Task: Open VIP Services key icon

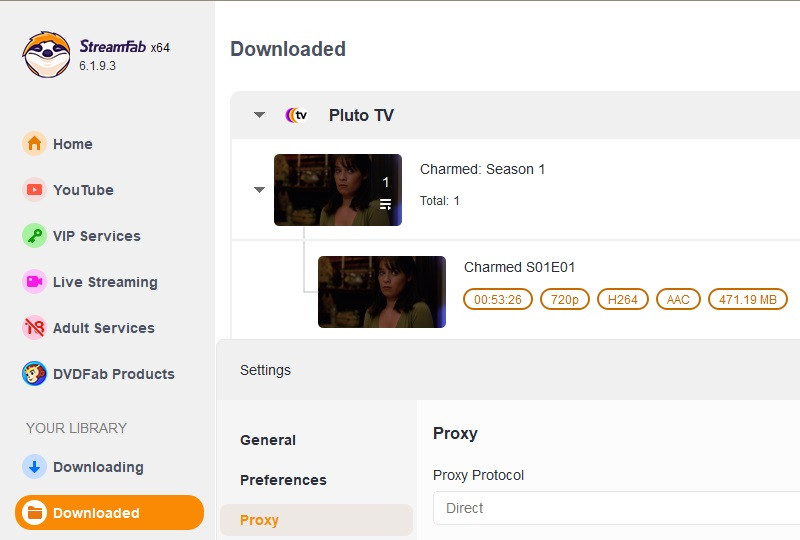Action: [35, 236]
